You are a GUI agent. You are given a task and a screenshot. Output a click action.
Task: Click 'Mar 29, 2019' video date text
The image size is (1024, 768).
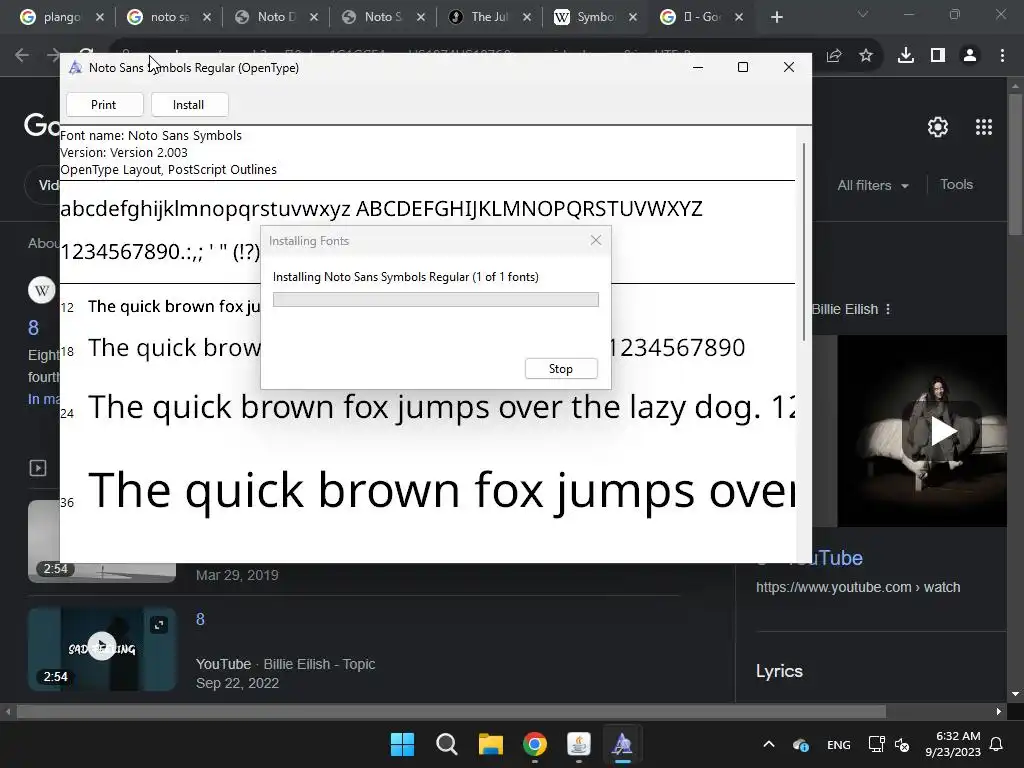[237, 575]
